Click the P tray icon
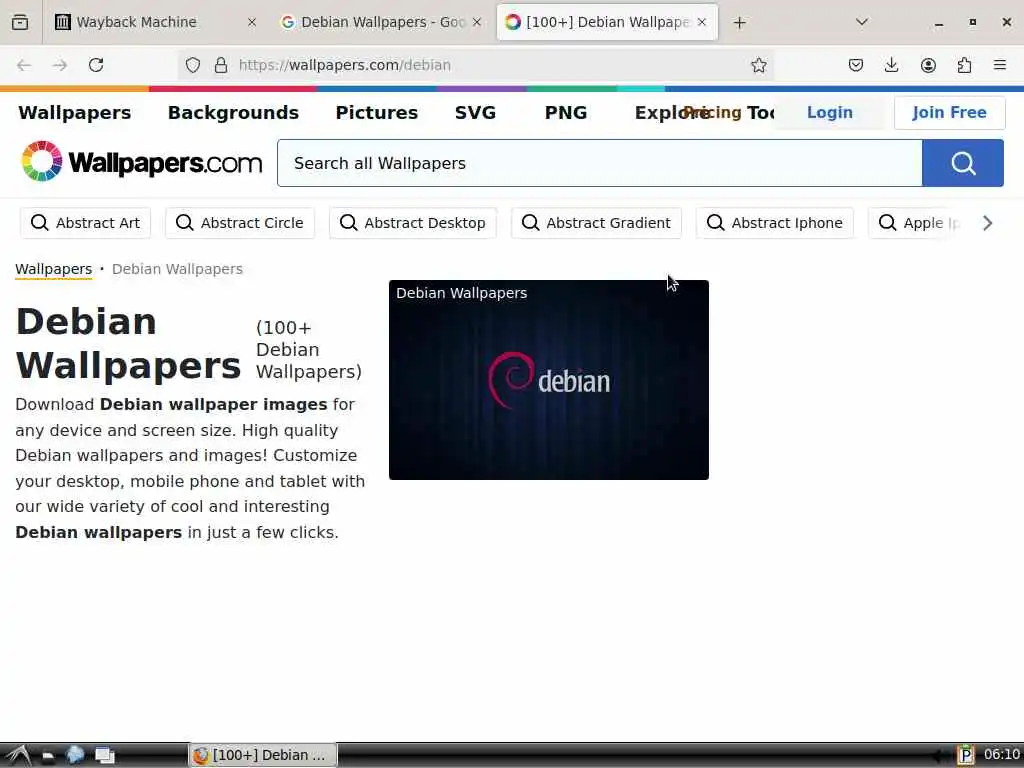Screen dimensions: 1024x768 966,755
